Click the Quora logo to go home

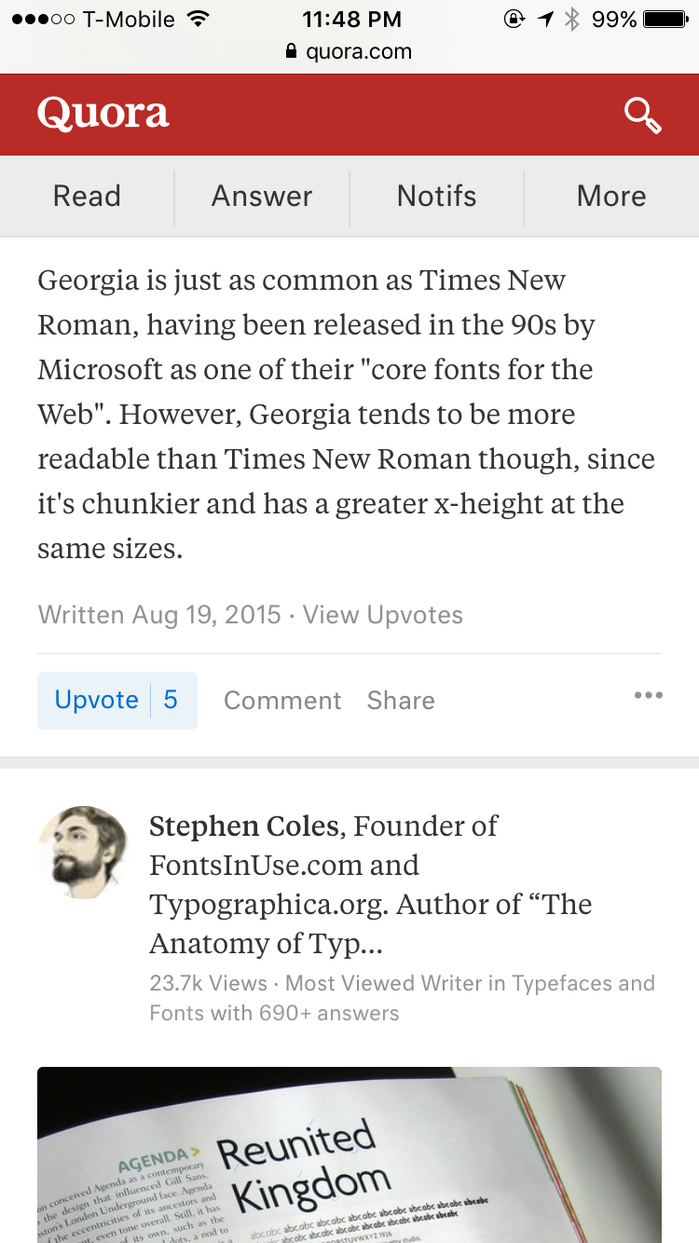point(102,113)
